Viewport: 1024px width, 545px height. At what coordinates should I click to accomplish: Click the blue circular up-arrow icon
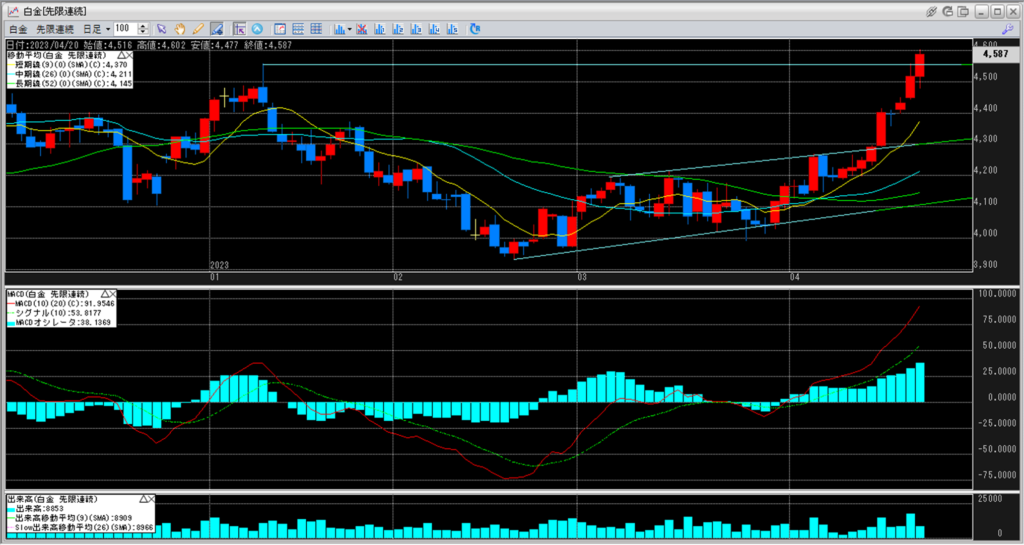258,29
